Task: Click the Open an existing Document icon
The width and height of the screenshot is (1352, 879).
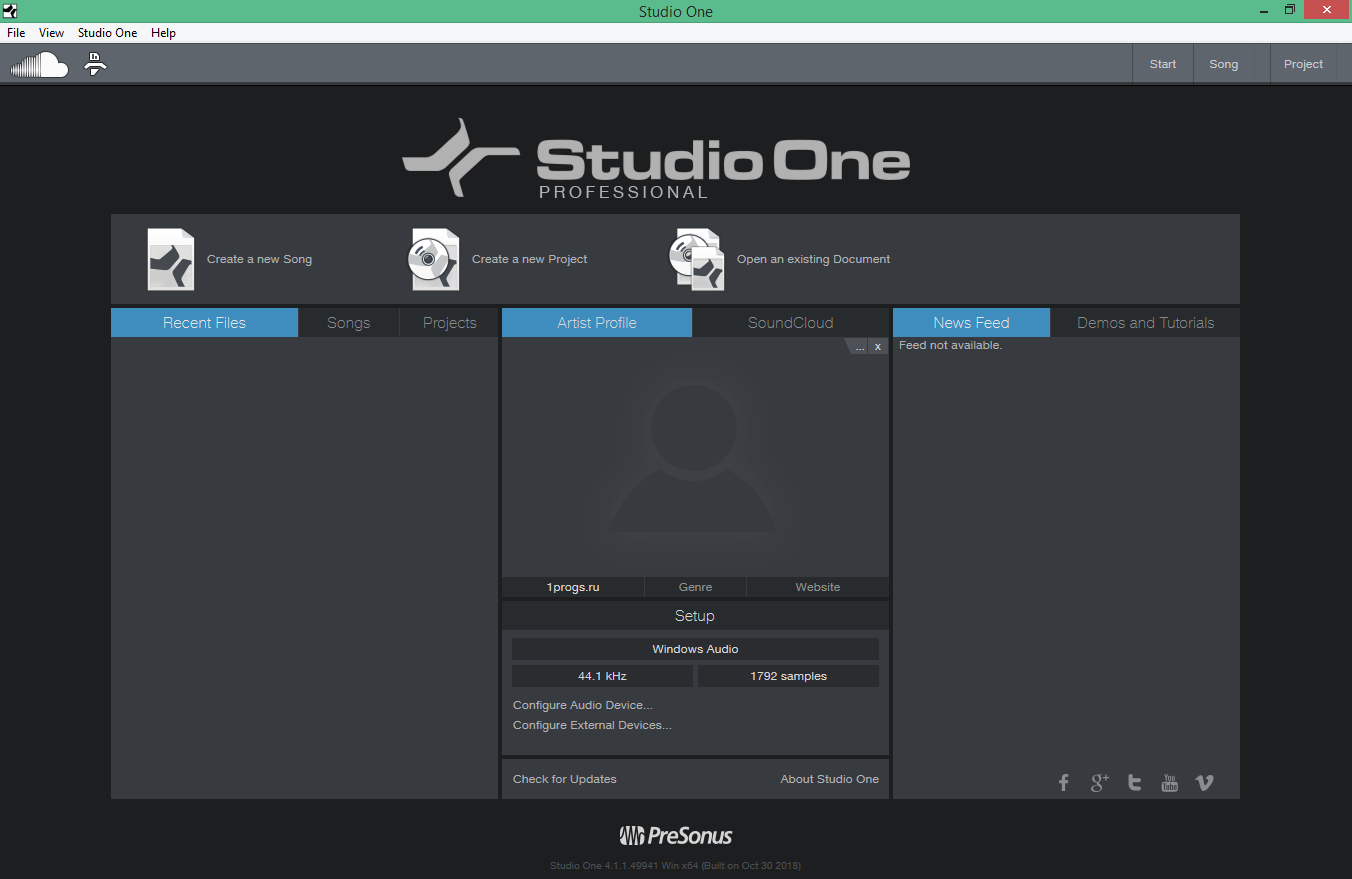Action: click(697, 259)
